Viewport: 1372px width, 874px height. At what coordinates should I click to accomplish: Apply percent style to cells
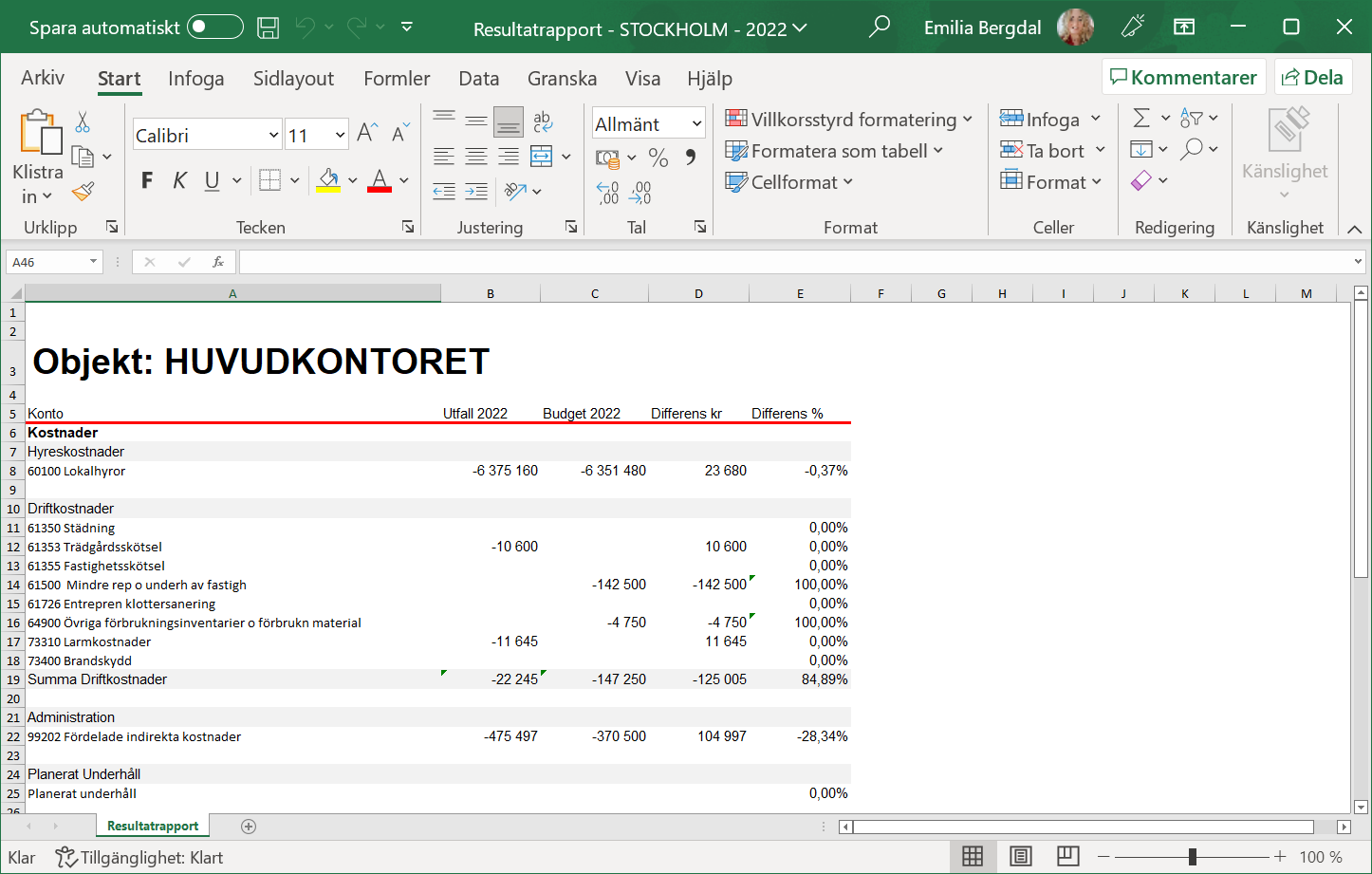(658, 158)
